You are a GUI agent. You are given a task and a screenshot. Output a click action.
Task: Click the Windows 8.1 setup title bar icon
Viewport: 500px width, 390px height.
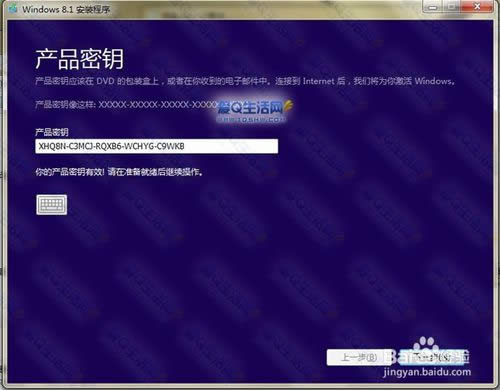(13, 9)
